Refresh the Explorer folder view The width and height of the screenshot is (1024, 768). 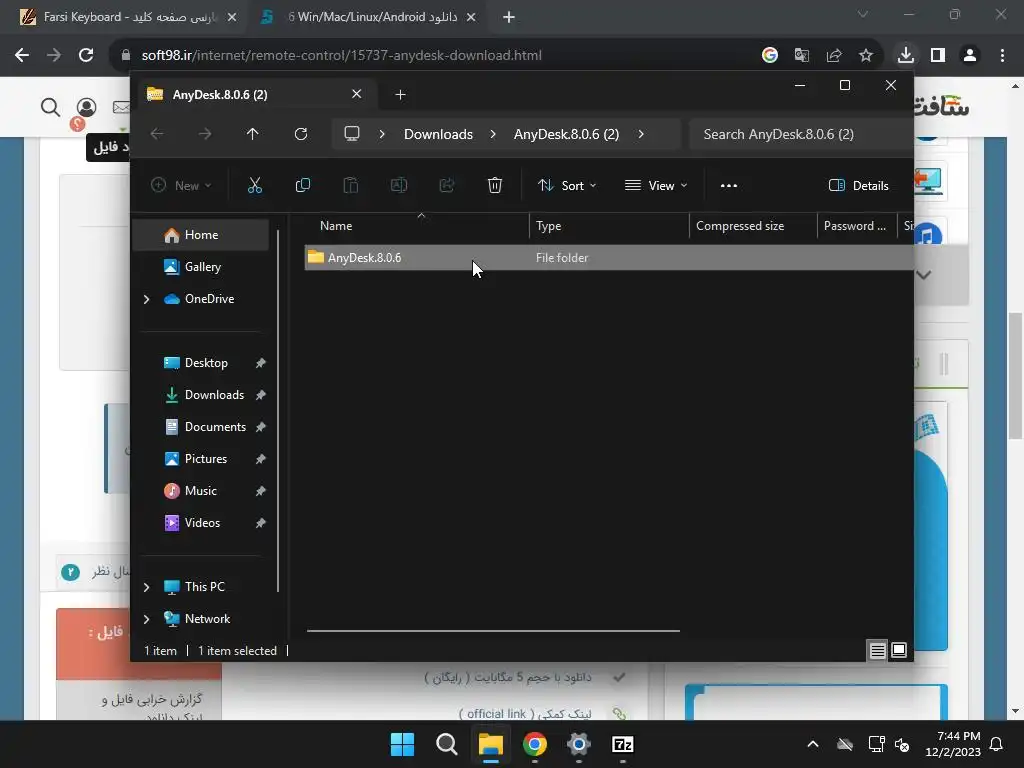[301, 134]
